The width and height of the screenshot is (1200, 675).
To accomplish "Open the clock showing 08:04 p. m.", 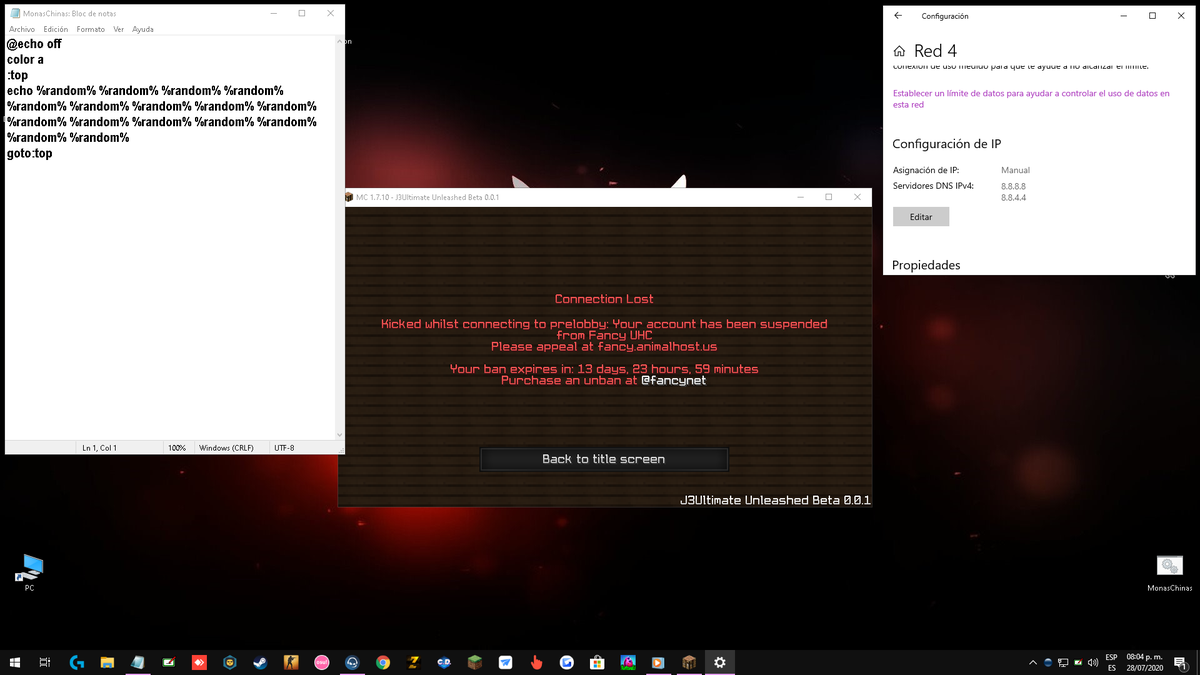I will coord(1145,662).
